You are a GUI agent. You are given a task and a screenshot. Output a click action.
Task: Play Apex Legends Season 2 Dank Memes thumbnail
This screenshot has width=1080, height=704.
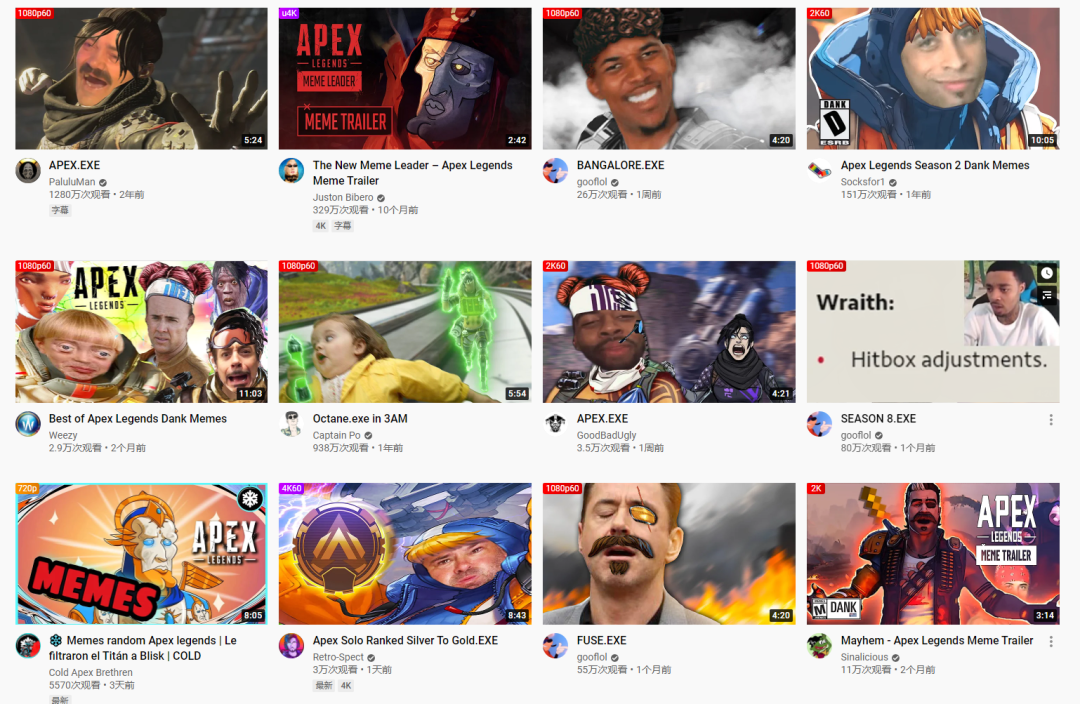pos(933,79)
